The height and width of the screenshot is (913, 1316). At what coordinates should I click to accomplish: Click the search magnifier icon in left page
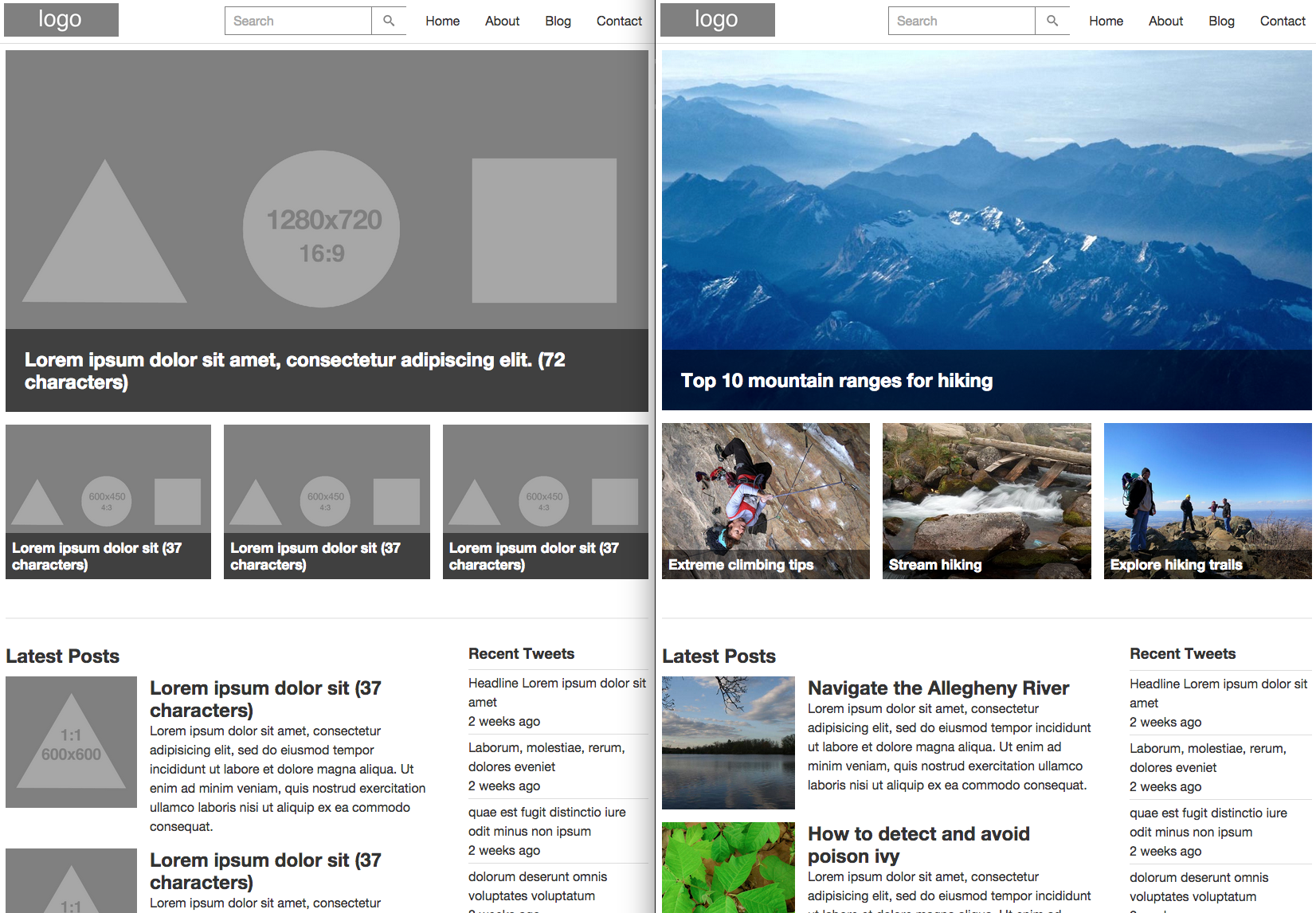point(389,21)
